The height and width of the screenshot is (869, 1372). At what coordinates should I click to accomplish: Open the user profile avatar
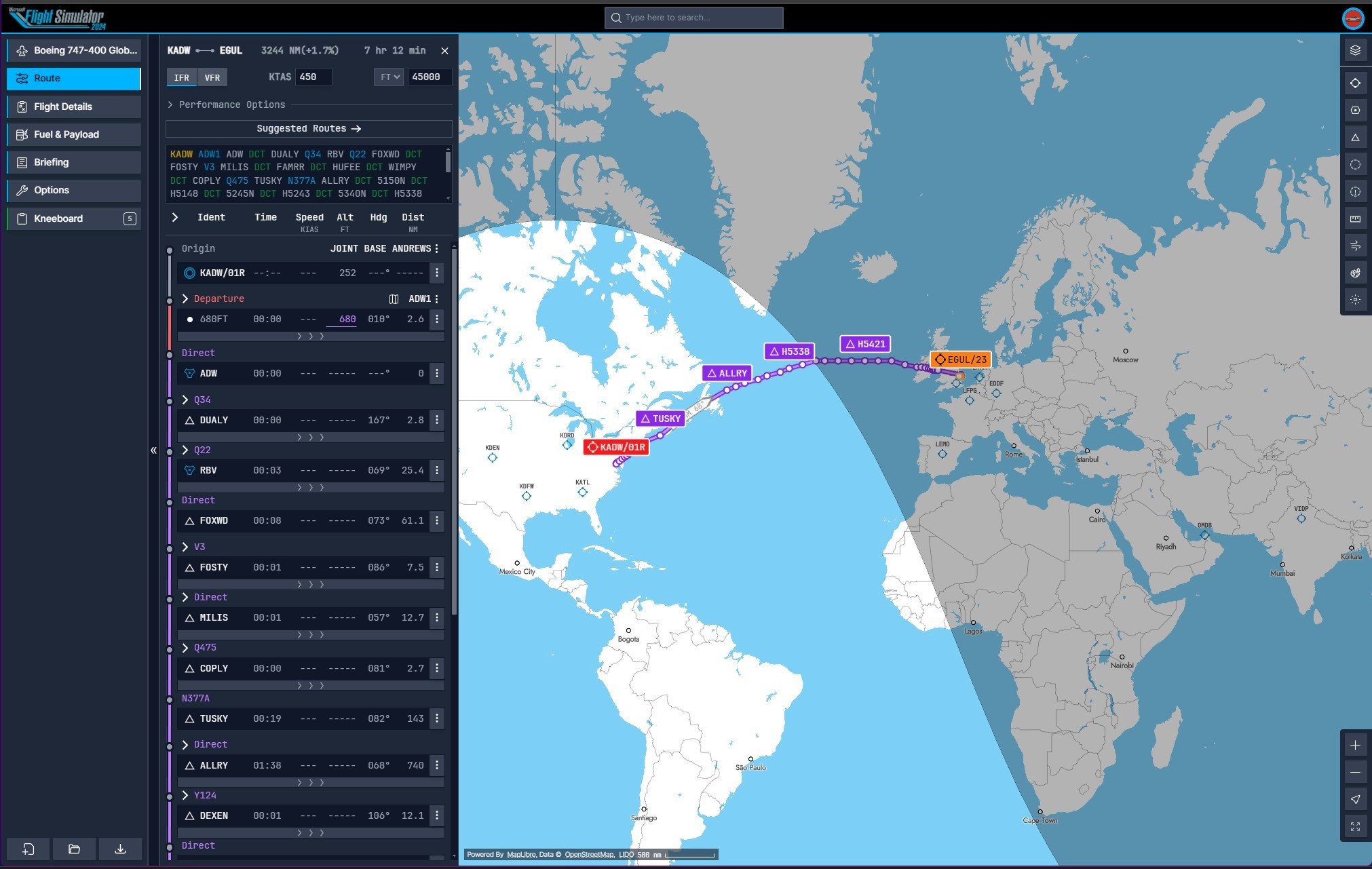click(1353, 18)
